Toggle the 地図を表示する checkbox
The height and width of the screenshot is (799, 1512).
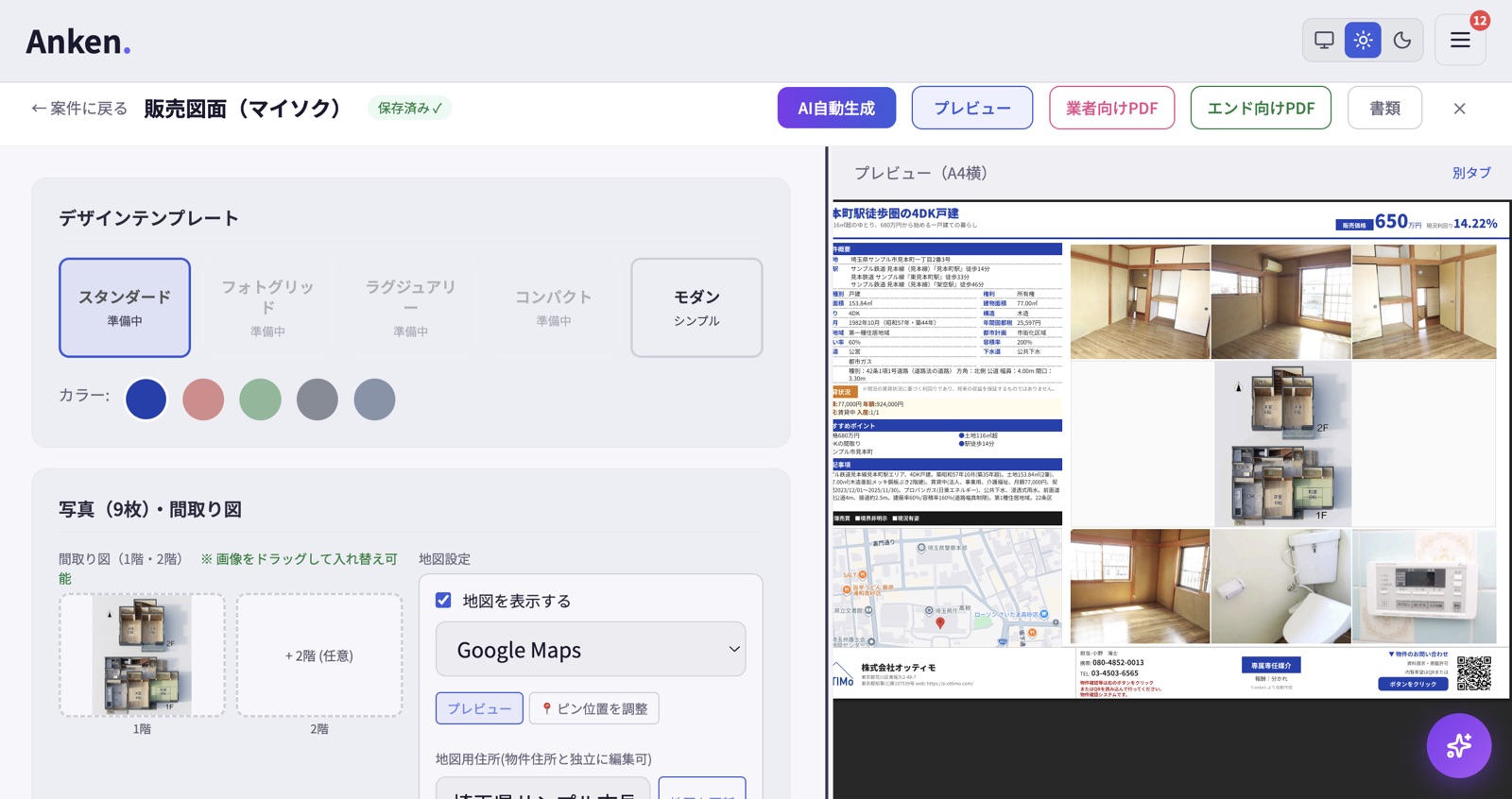tap(443, 601)
